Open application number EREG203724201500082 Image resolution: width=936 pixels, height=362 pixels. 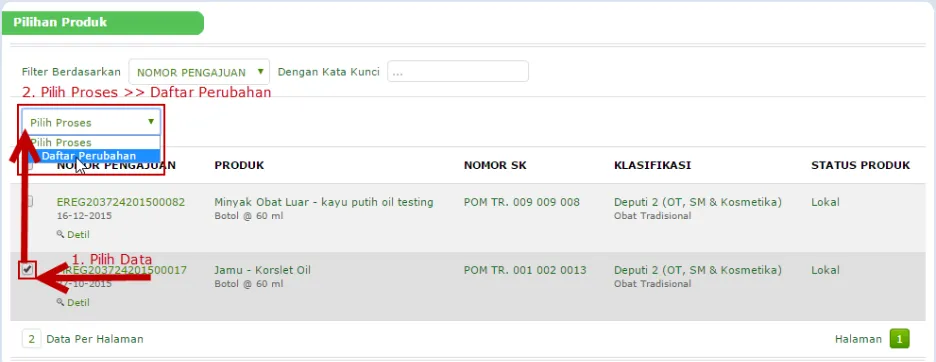[x=121, y=203]
